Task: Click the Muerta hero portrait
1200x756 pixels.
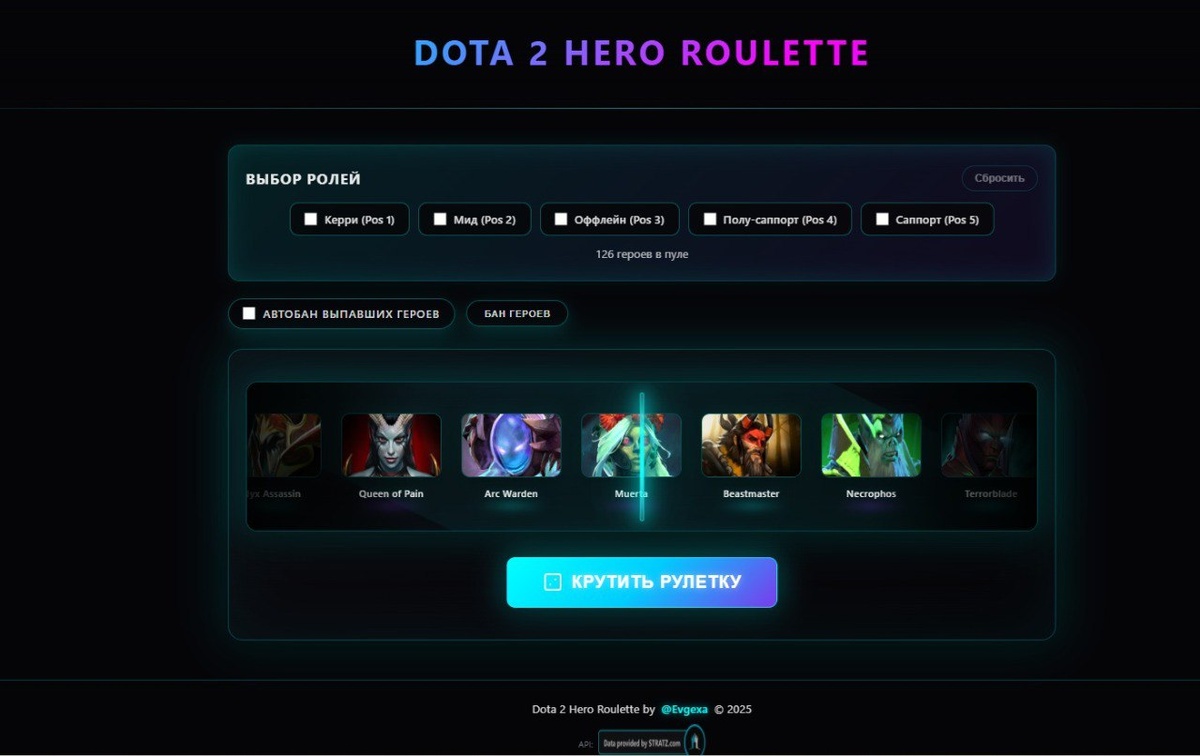Action: tap(631, 445)
